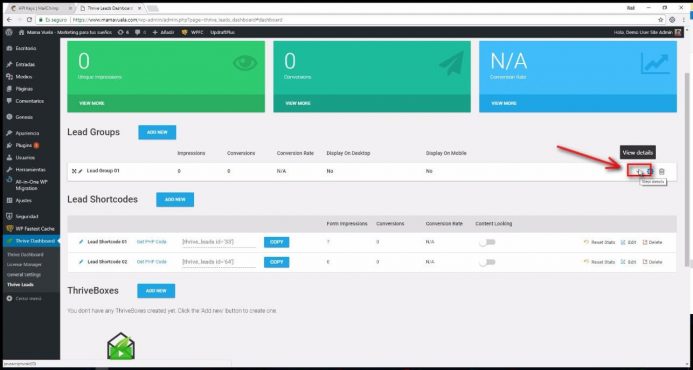This screenshot has width=693, height=370.
Task: Click the user avatar in admin bar
Action: click(678, 32)
